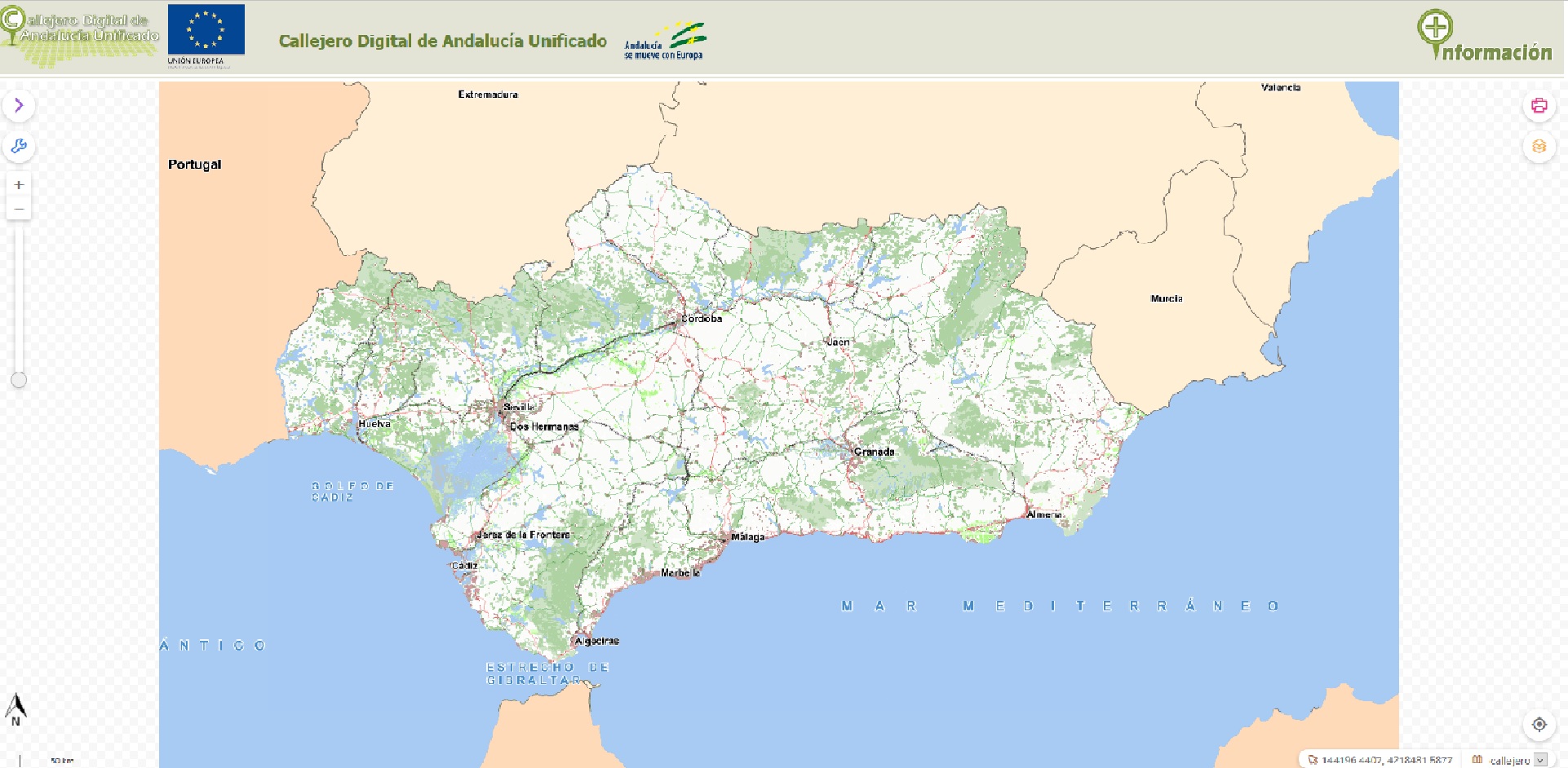Expand the left sidebar with purple chevron

(x=19, y=105)
